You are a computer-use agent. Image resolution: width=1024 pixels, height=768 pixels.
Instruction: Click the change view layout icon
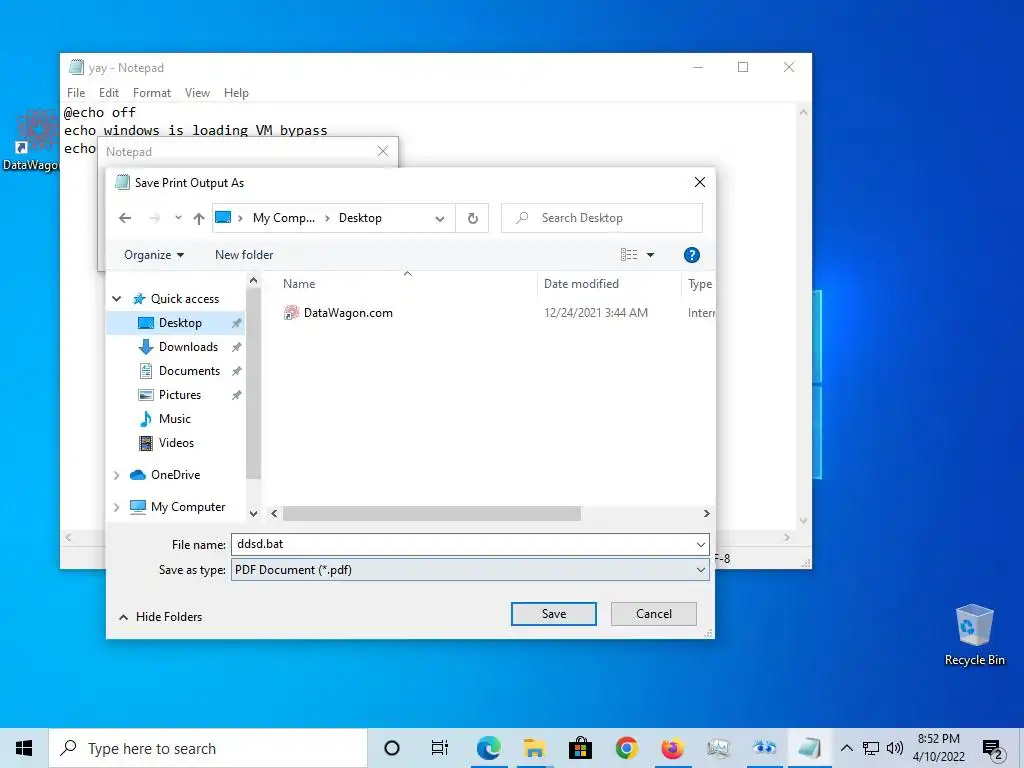(x=628, y=255)
